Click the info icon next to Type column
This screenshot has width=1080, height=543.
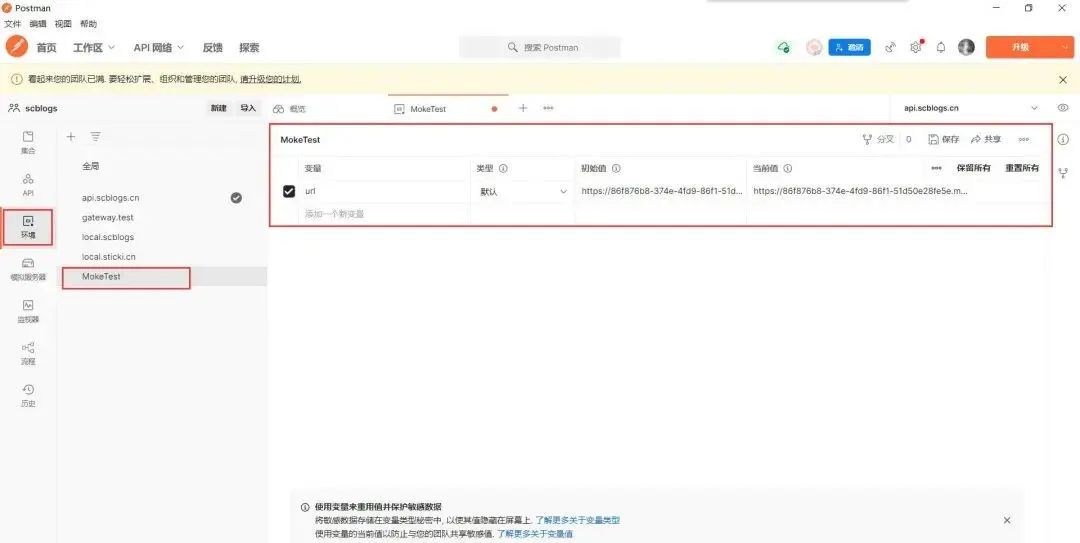pyautogui.click(x=503, y=168)
